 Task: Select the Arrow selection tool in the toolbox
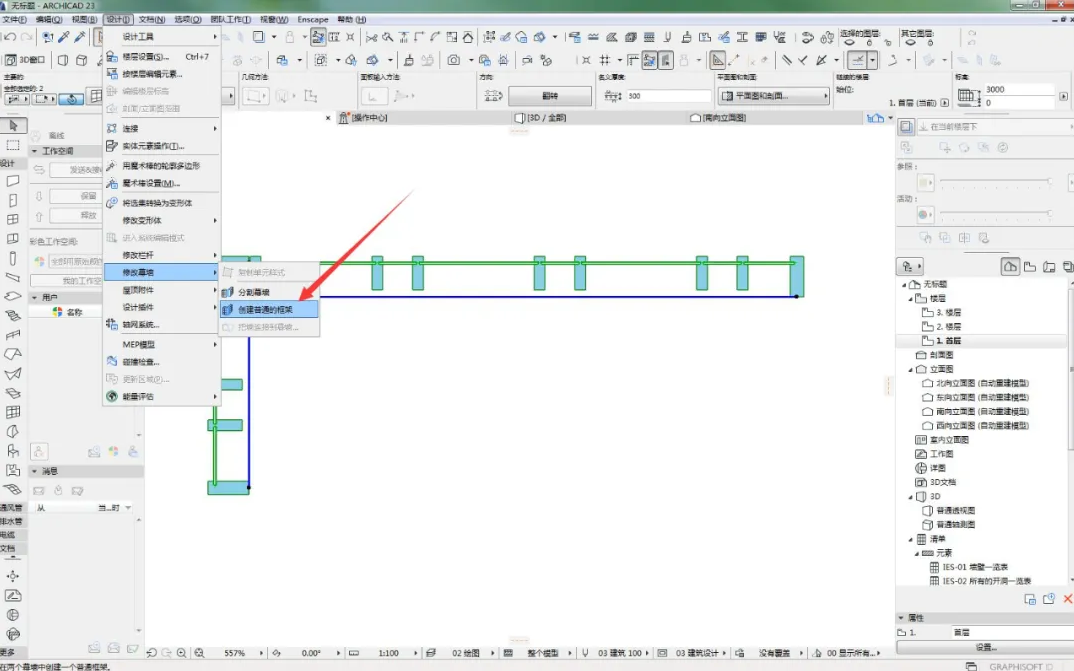click(x=13, y=125)
